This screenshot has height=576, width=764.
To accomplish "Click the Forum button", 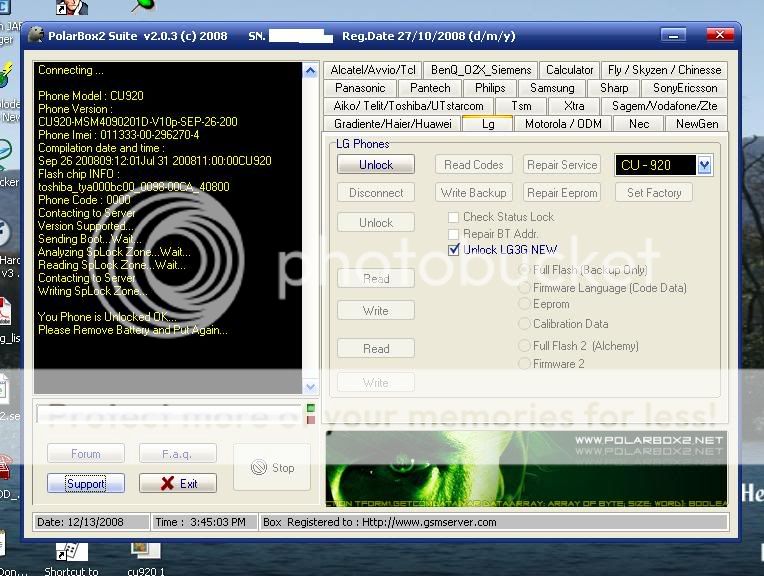I will click(86, 454).
